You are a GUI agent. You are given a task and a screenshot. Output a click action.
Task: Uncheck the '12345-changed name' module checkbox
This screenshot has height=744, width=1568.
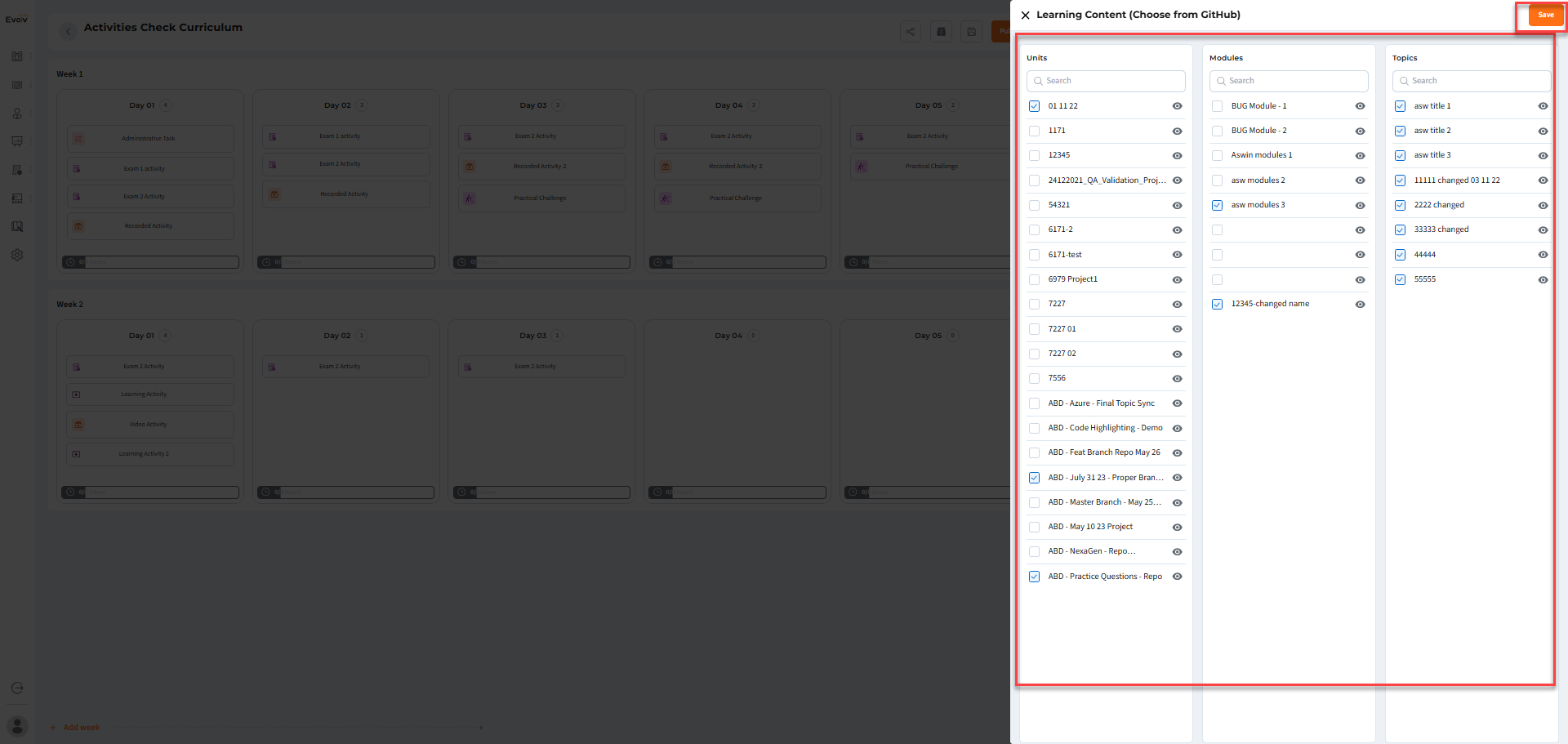pos(1218,304)
